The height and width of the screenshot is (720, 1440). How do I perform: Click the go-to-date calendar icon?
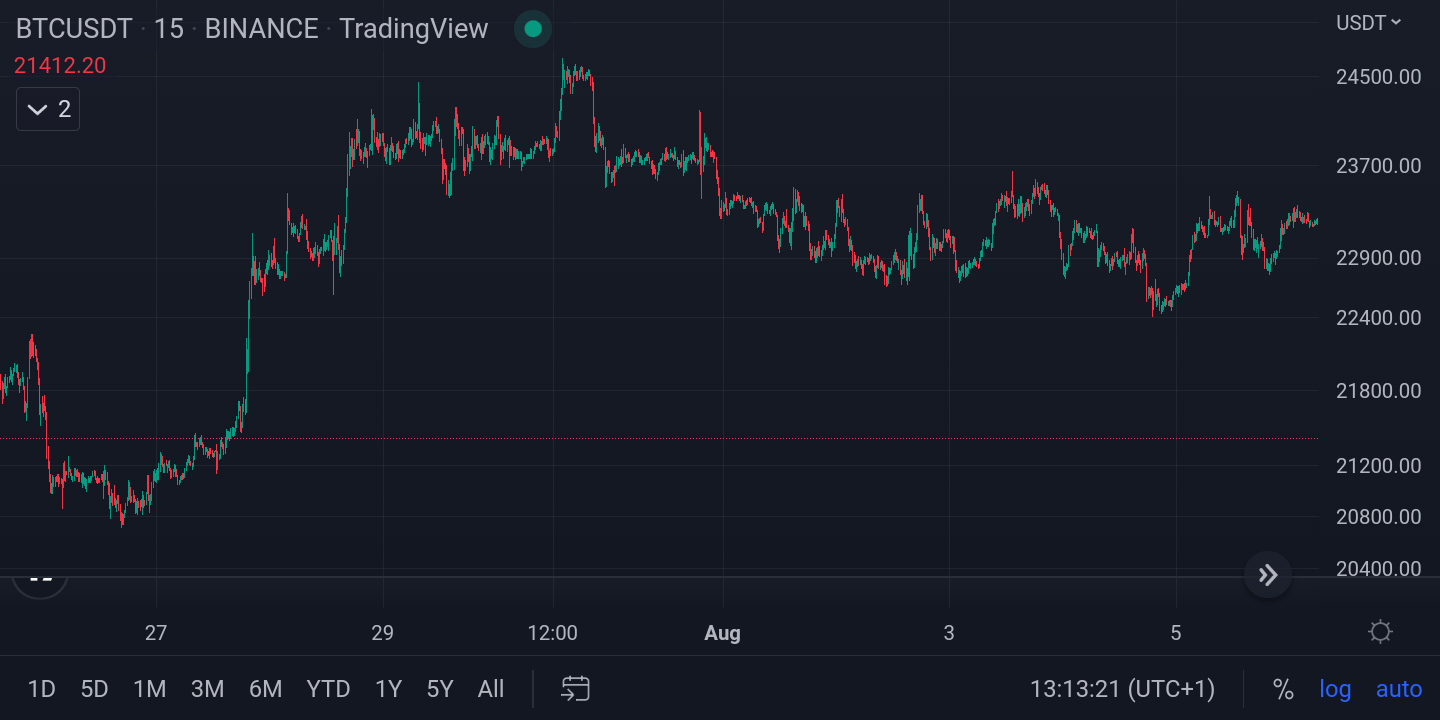pos(574,689)
